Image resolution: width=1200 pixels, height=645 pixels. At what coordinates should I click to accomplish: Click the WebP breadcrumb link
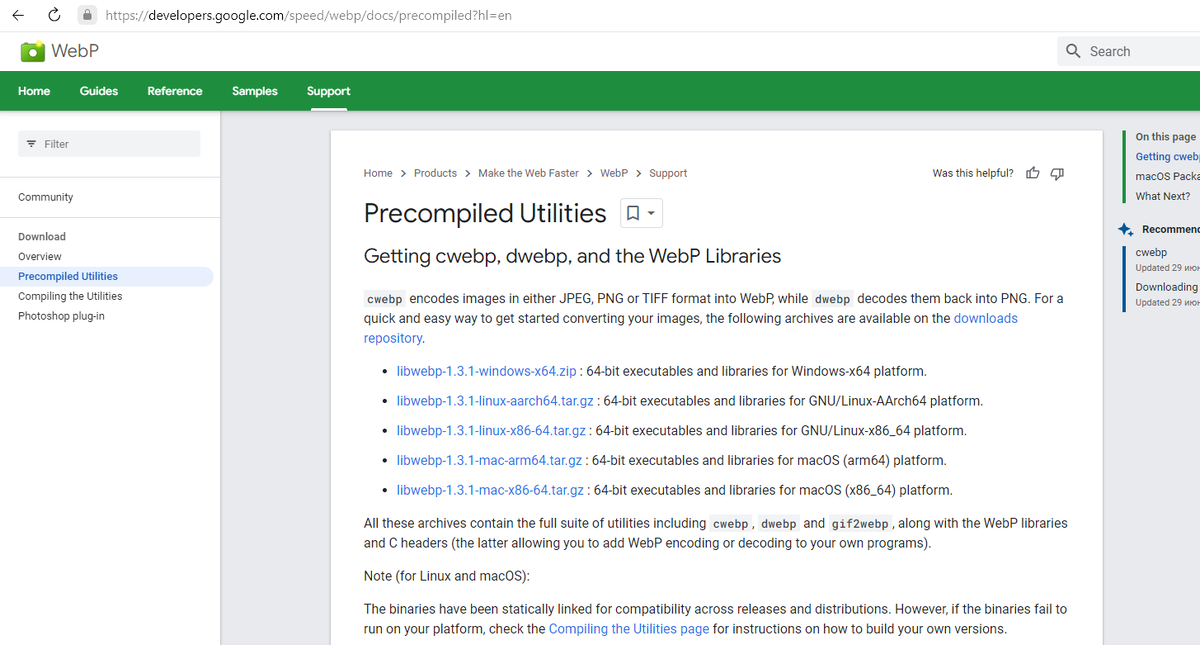[x=614, y=173]
